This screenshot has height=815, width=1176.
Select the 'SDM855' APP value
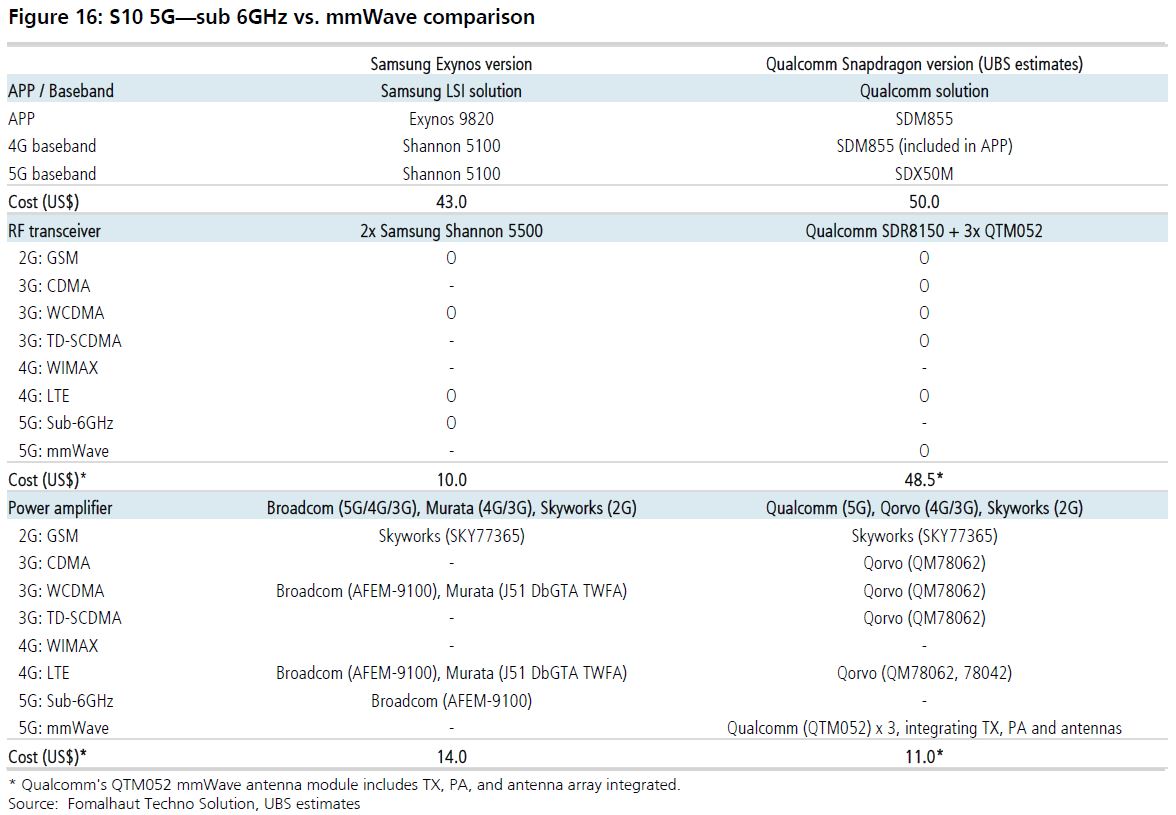tap(924, 118)
